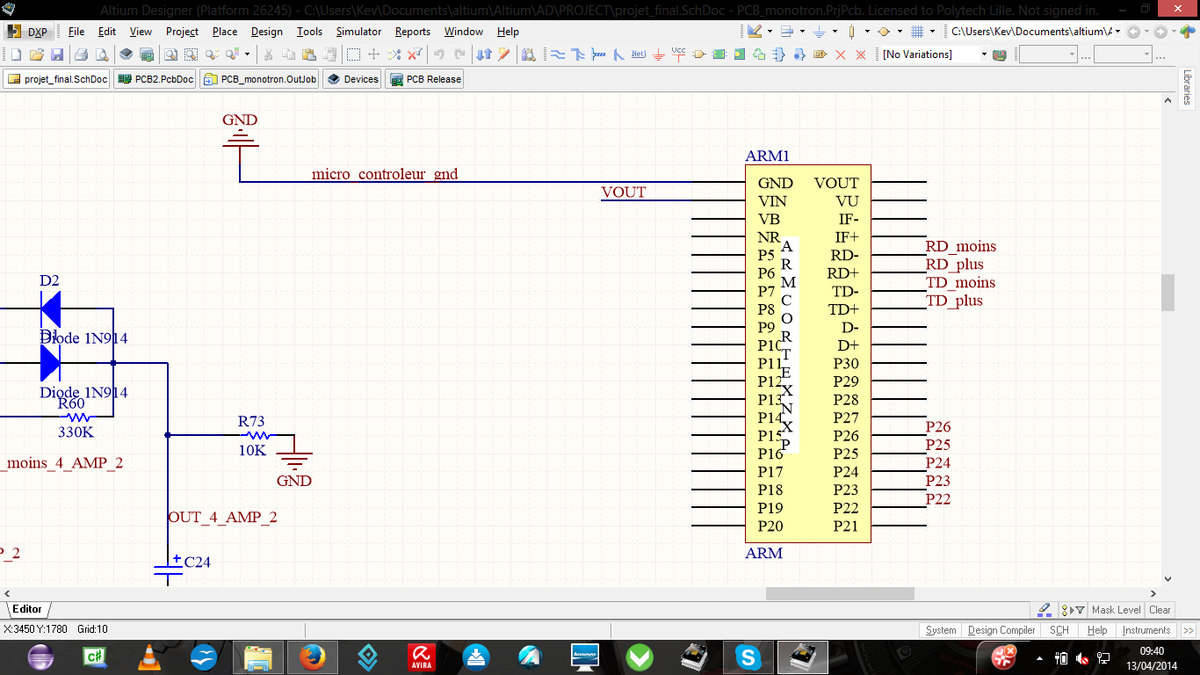Viewport: 1200px width, 675px height.
Task: Click the Open document folder icon
Action: point(37,54)
